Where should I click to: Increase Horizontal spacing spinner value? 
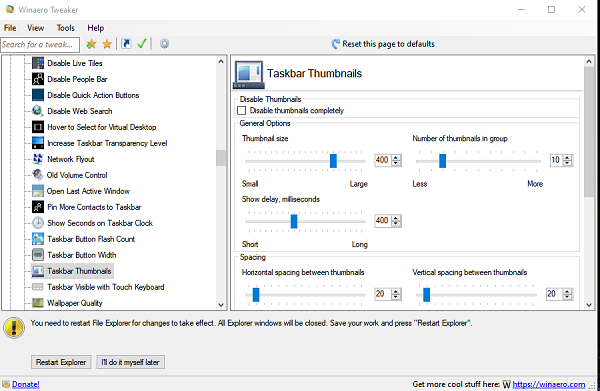[x=396, y=291]
